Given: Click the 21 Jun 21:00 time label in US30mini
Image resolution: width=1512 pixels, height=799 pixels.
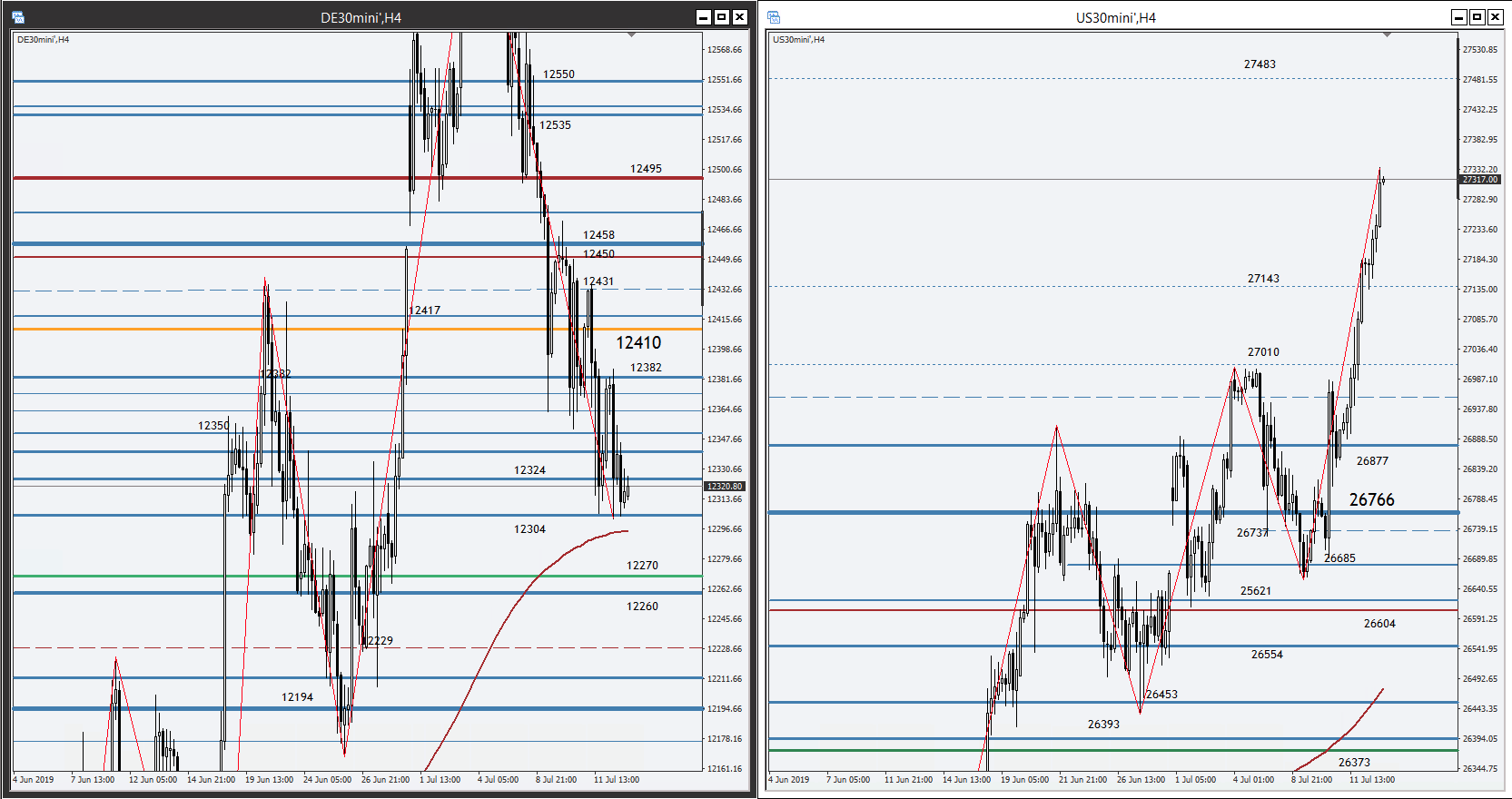Looking at the screenshot, I should (1082, 780).
